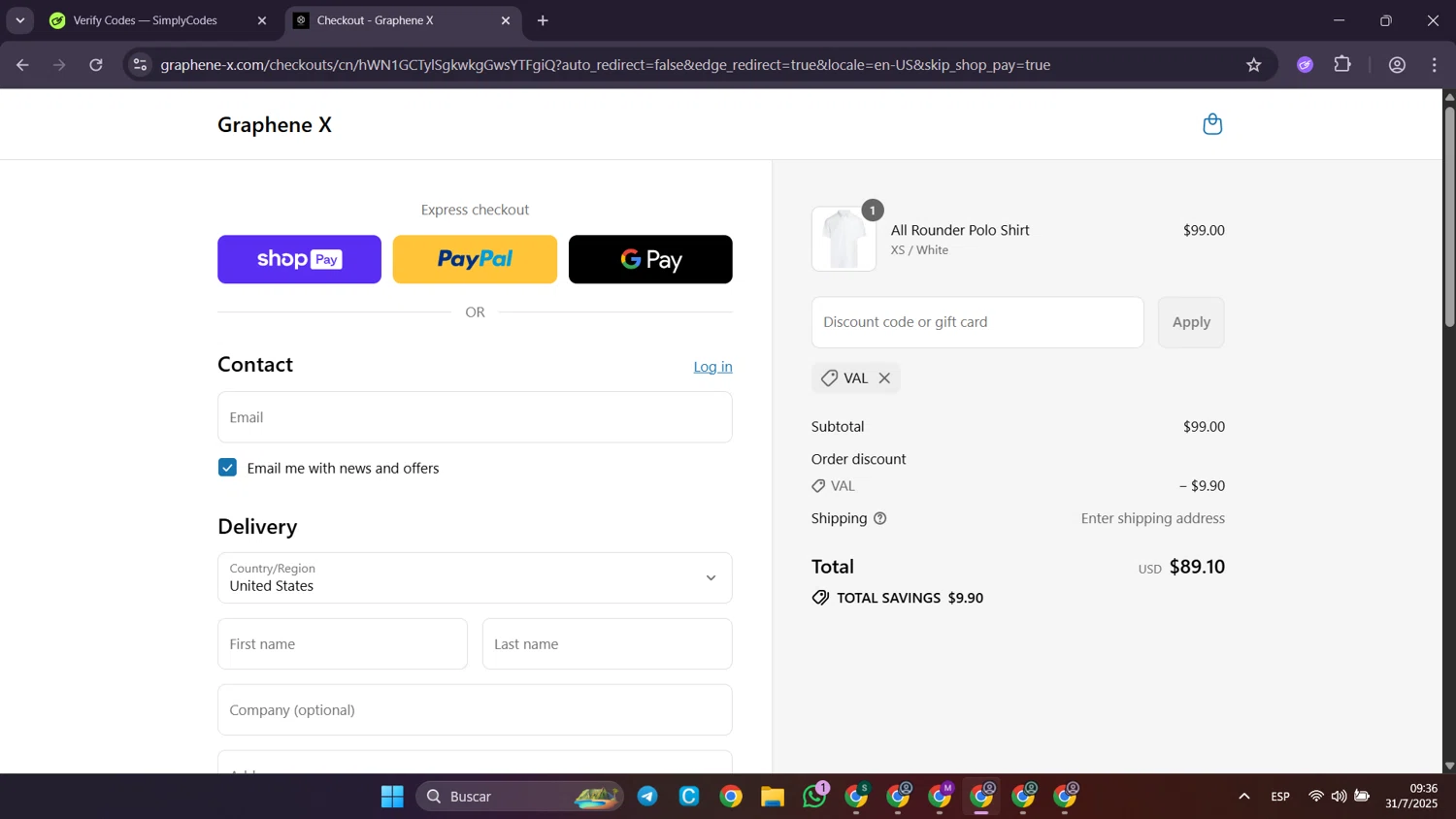The image size is (1456, 819).
Task: Switch to Chrome window with S profile badge
Action: click(857, 797)
